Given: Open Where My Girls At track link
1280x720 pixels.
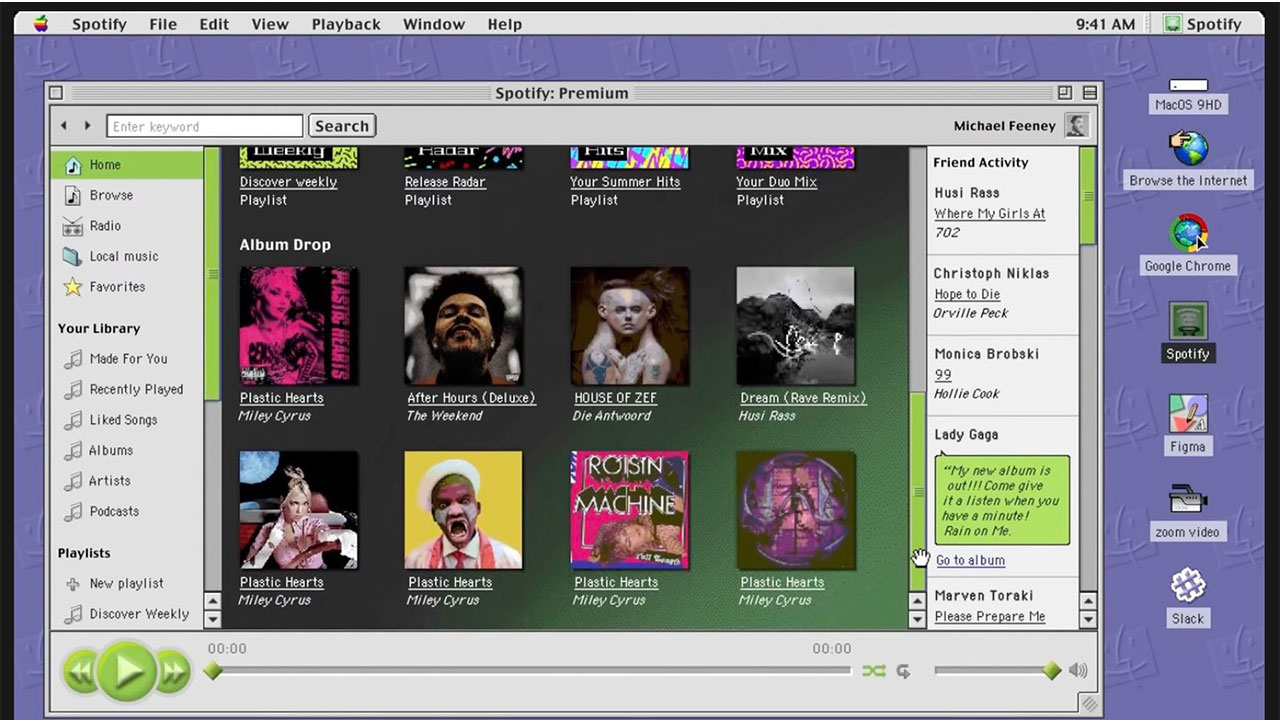Looking at the screenshot, I should tap(989, 214).
